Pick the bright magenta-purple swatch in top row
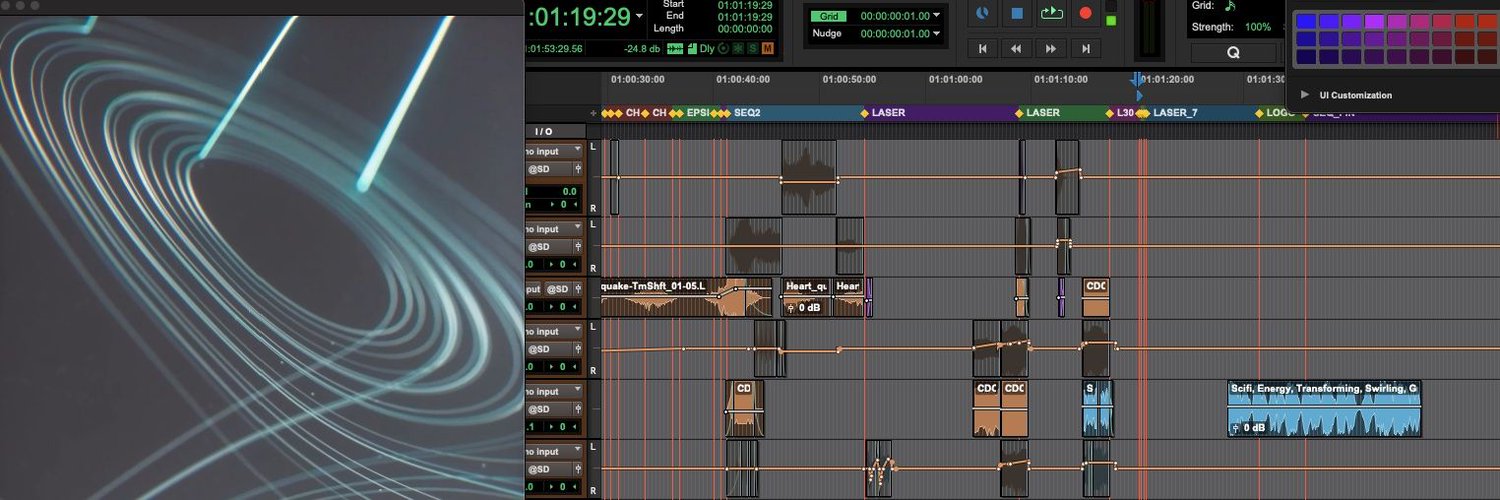 (1373, 21)
